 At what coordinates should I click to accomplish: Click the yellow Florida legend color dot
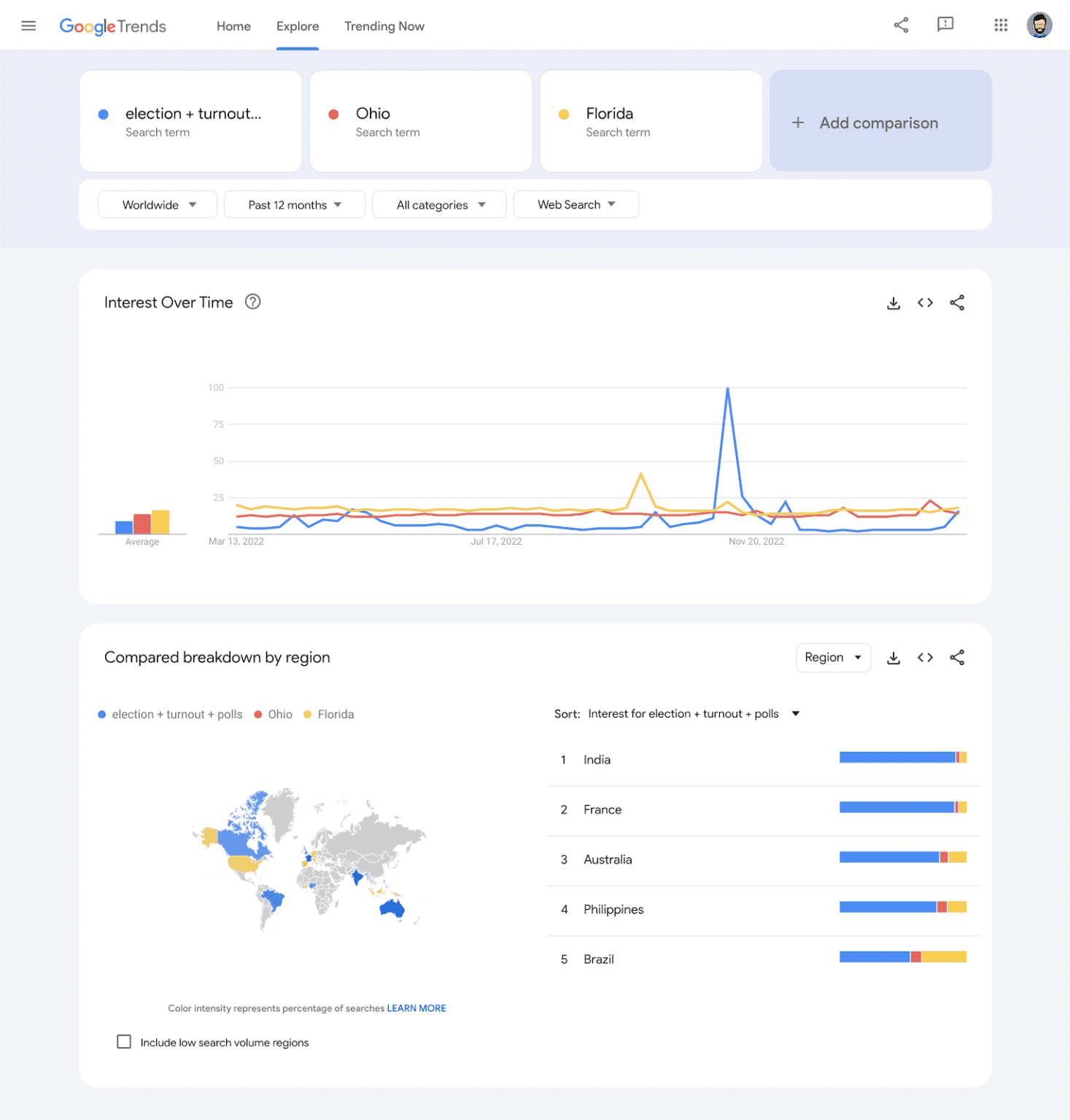pyautogui.click(x=307, y=714)
